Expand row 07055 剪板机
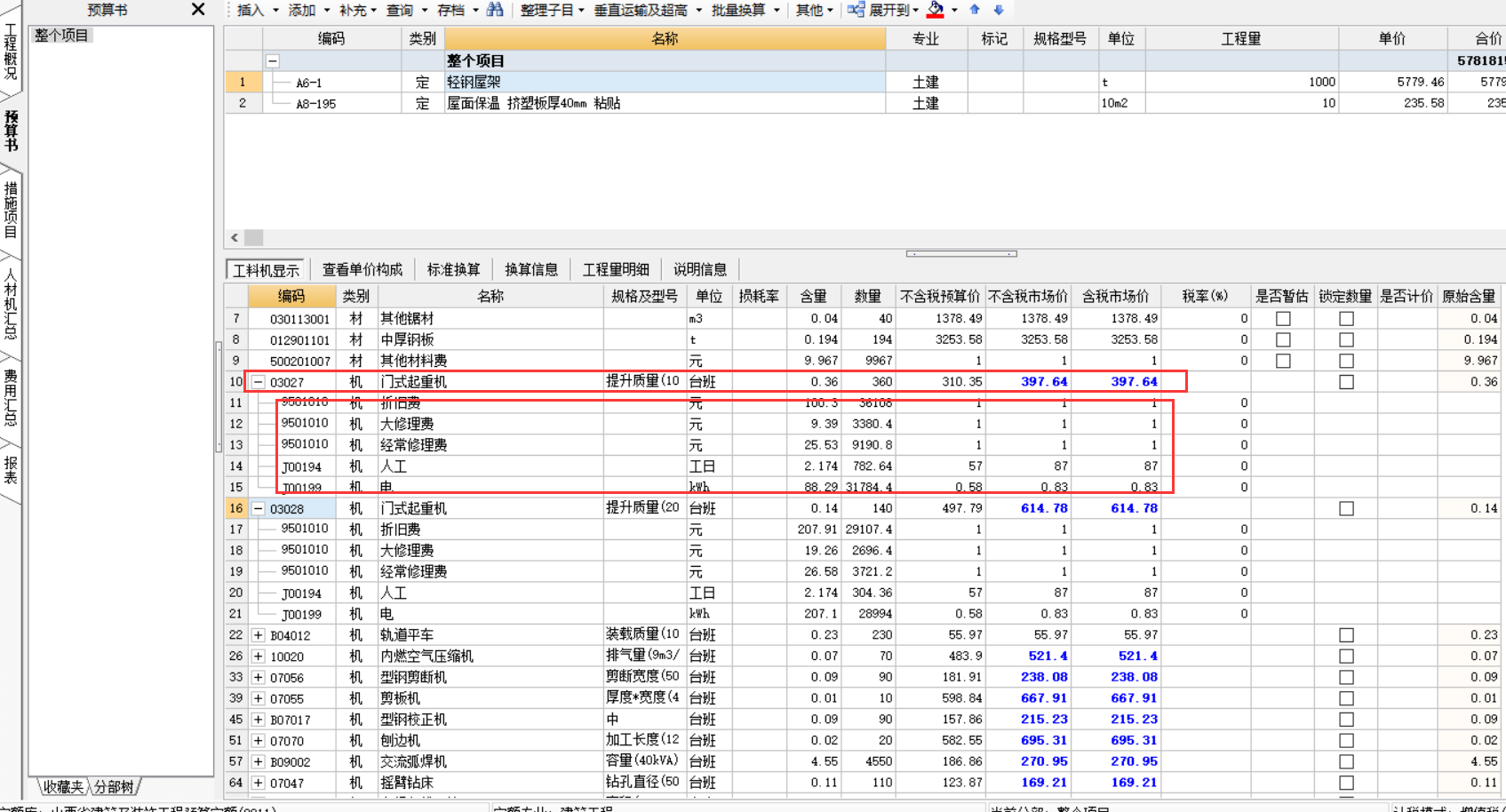 click(x=258, y=699)
